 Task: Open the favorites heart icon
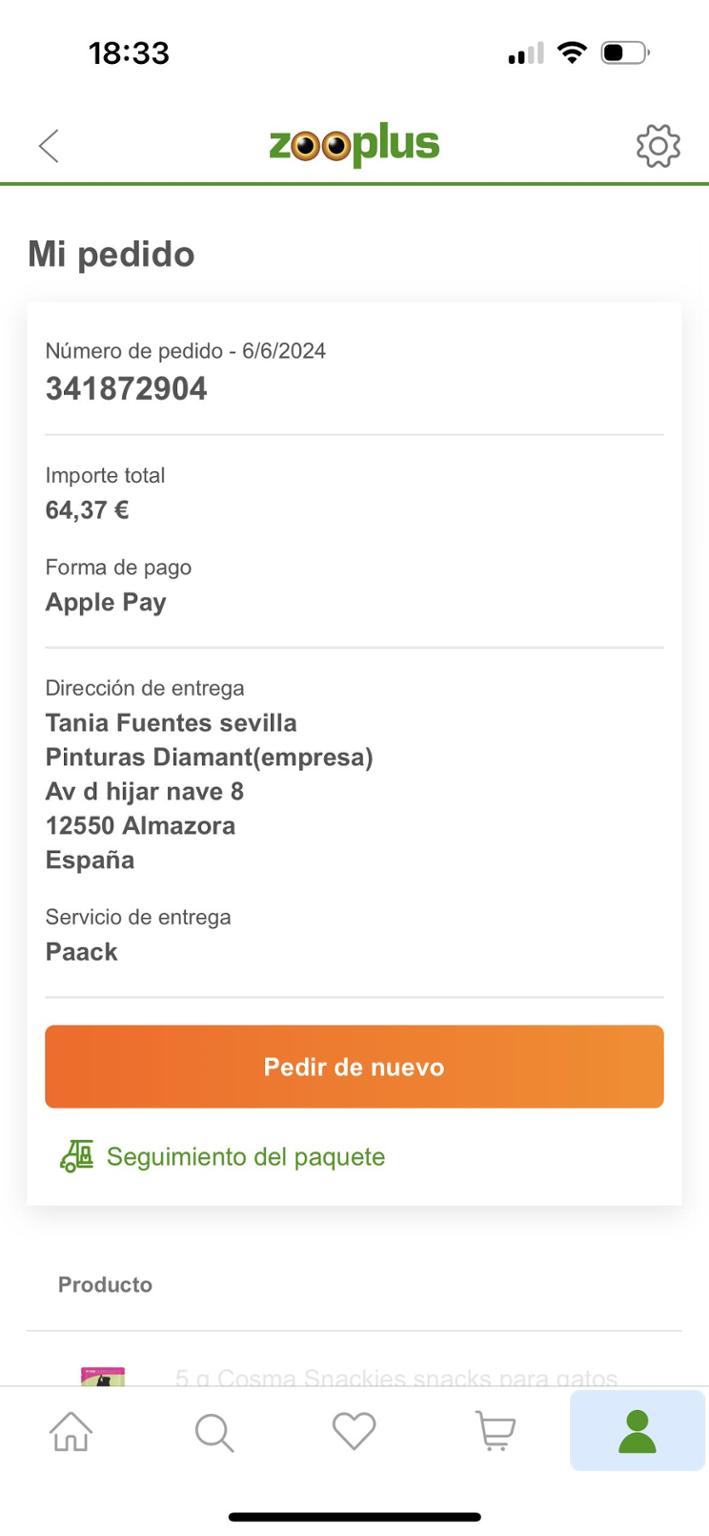pyautogui.click(x=354, y=1431)
